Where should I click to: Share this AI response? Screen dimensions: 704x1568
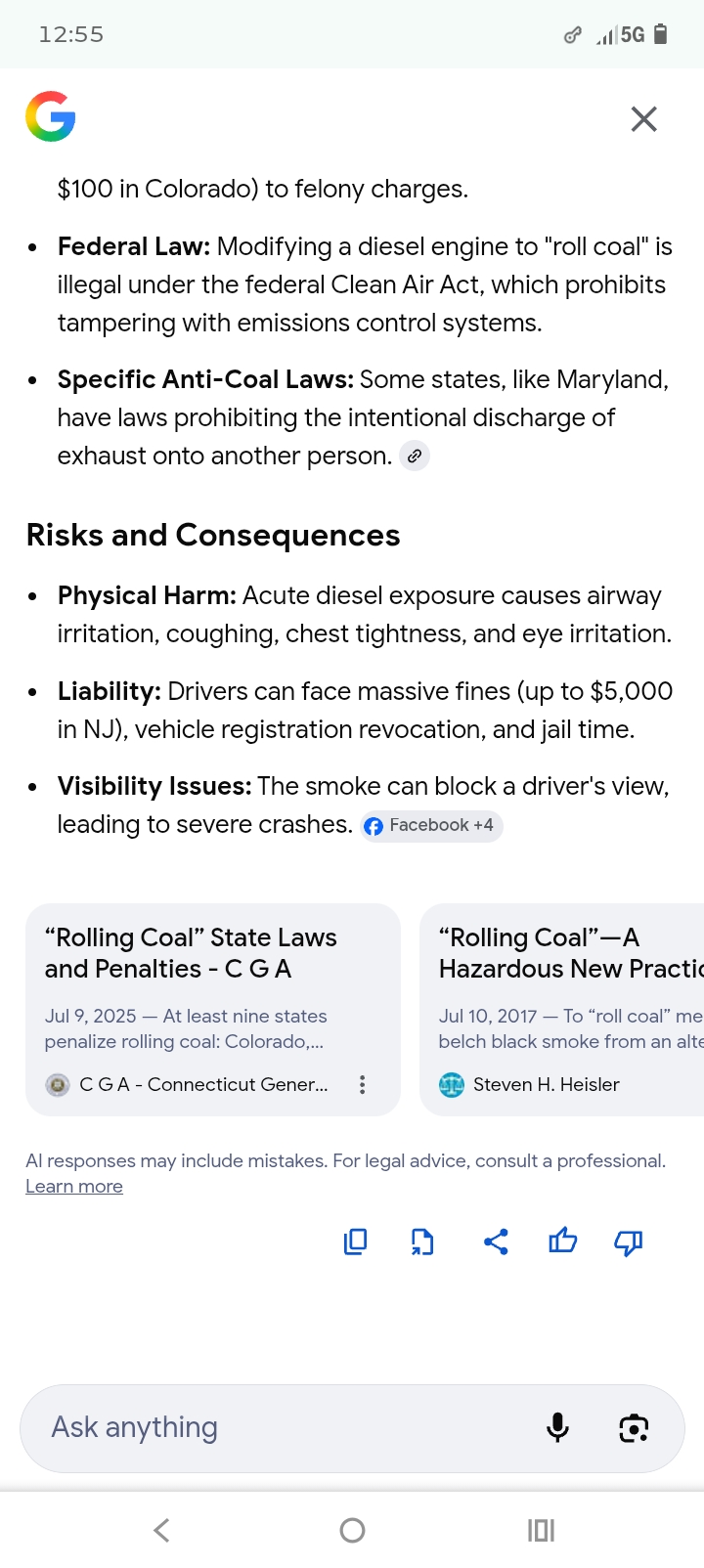click(x=496, y=1241)
